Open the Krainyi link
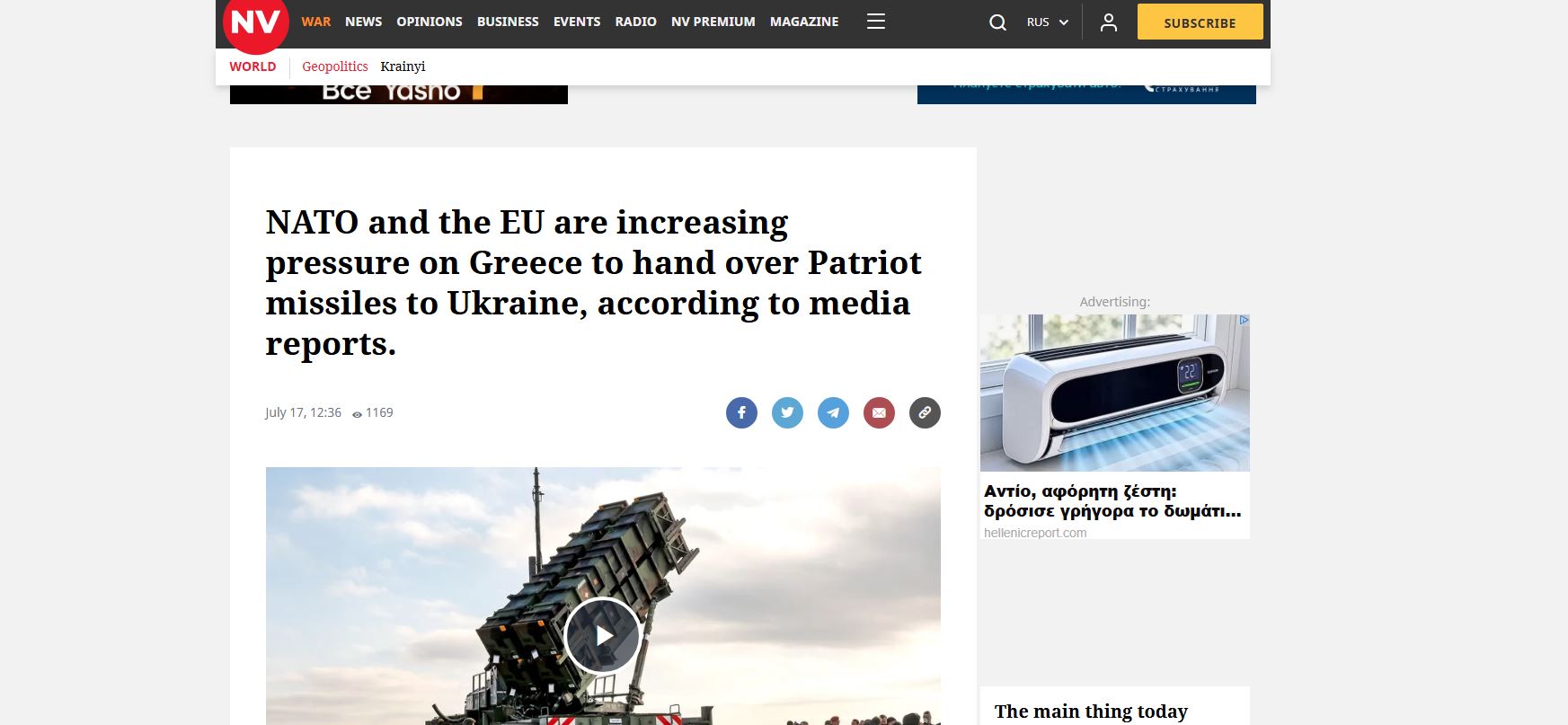1568x725 pixels. coord(403,66)
